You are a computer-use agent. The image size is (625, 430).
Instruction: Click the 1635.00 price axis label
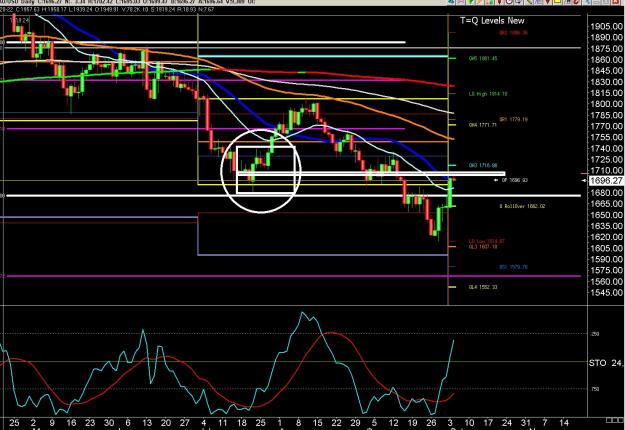(606, 226)
